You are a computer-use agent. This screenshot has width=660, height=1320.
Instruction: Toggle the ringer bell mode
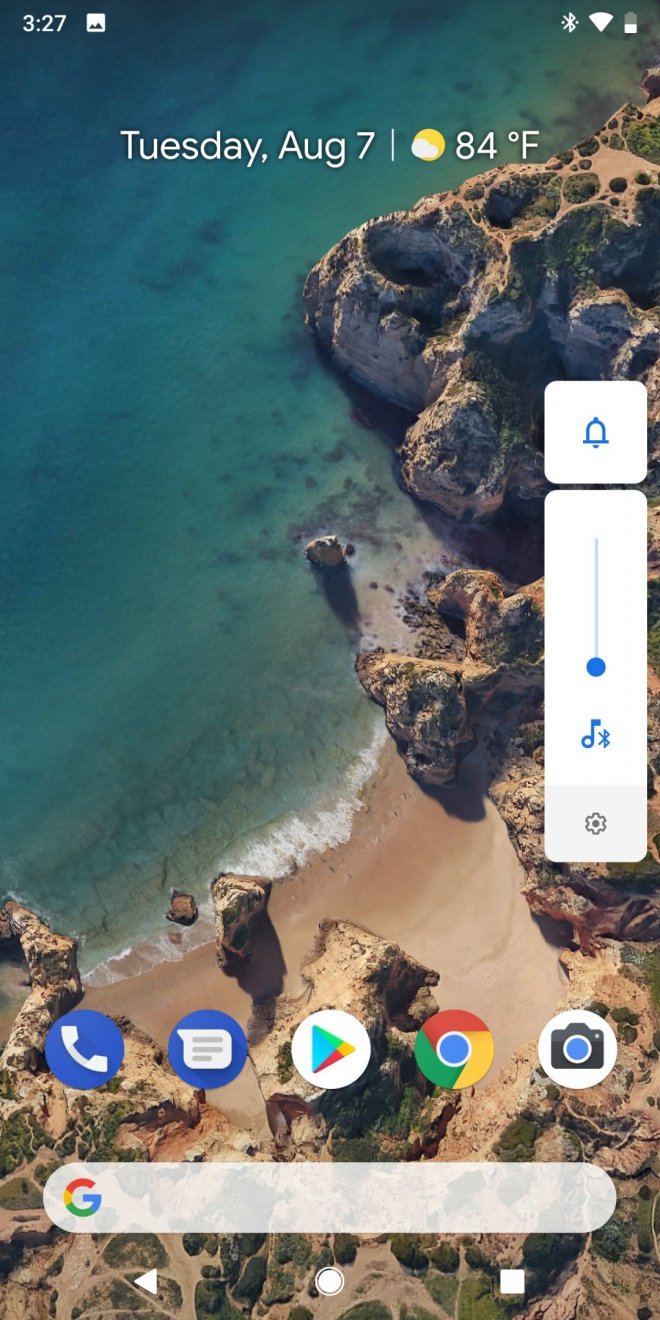click(x=596, y=432)
